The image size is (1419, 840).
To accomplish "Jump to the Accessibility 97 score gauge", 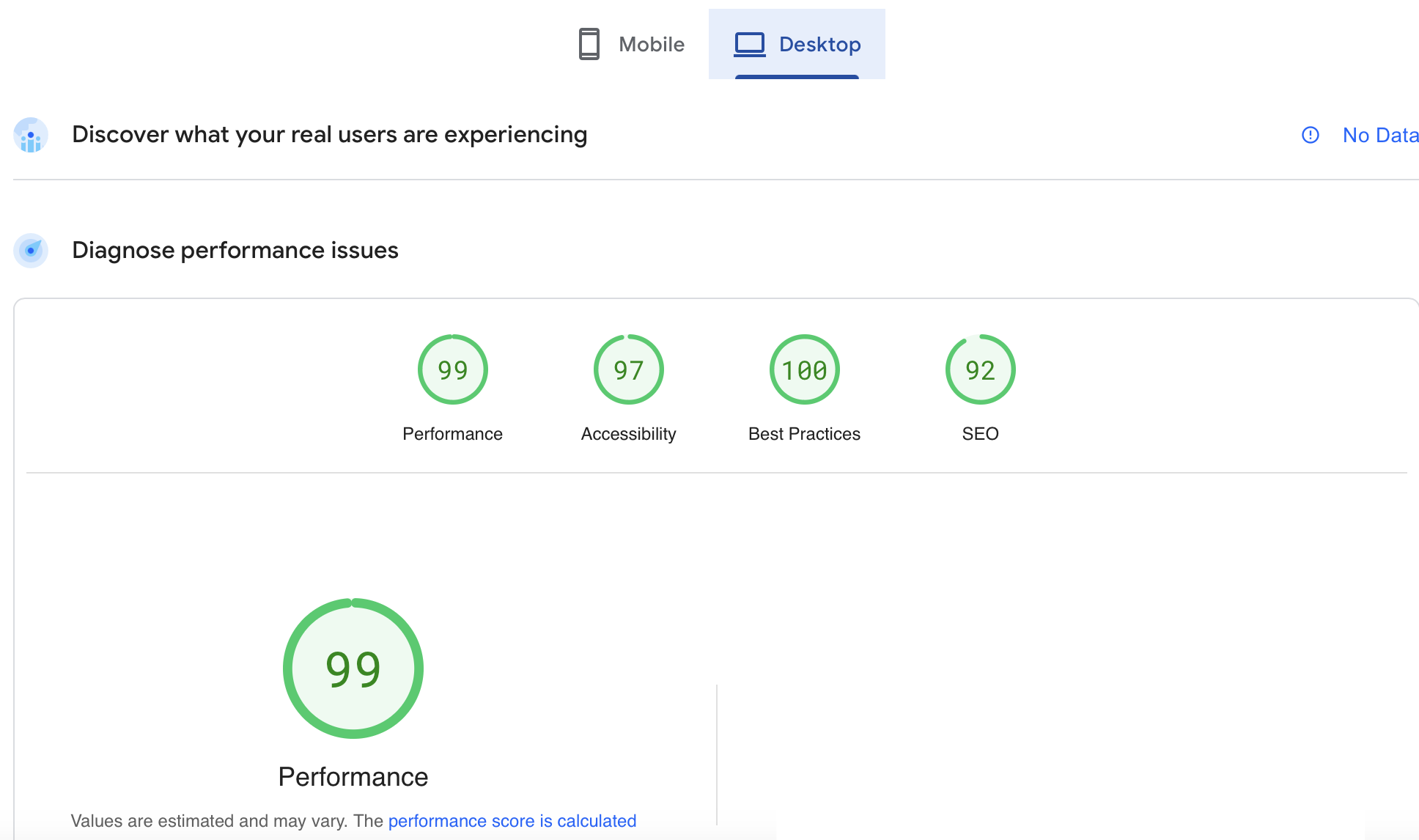I will pos(629,369).
